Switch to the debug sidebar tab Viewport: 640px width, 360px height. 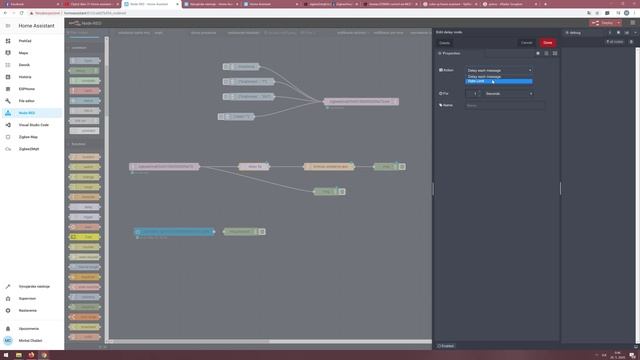click(573, 33)
